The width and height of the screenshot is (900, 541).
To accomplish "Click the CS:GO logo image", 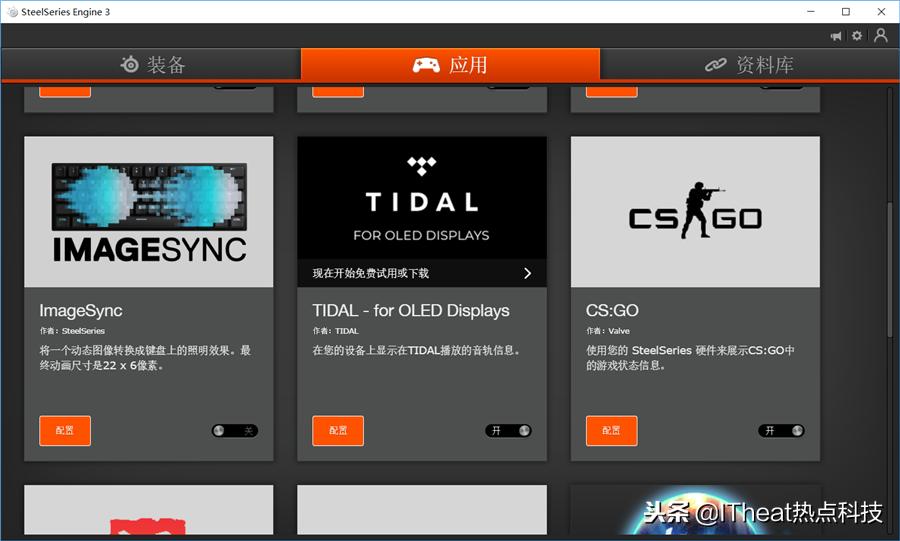I will 695,212.
